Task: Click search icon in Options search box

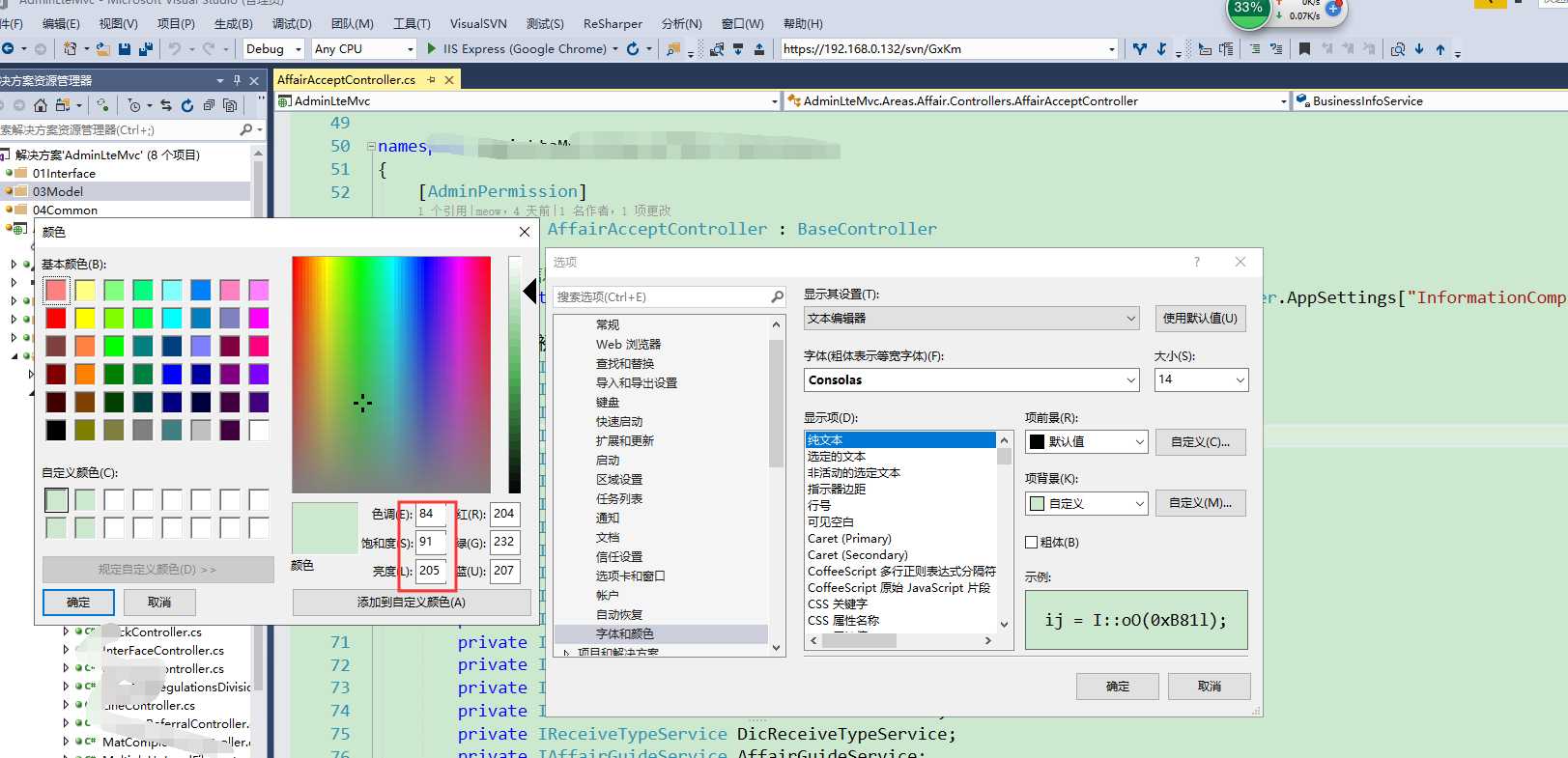Action: point(777,296)
